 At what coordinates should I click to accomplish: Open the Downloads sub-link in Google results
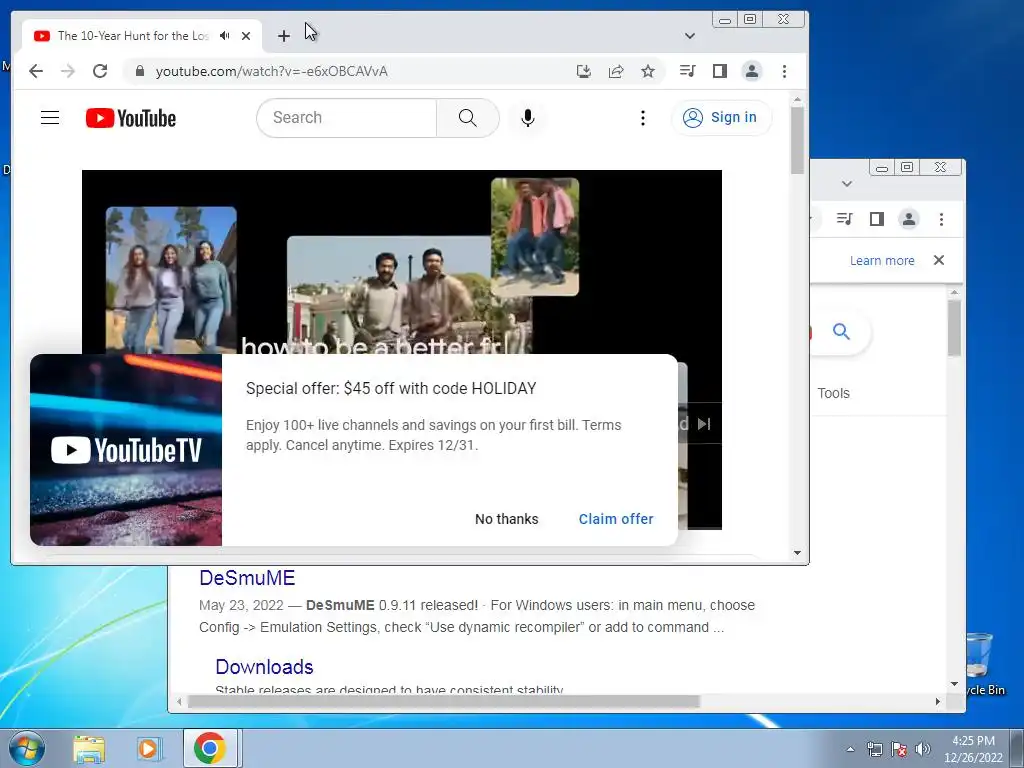[264, 667]
